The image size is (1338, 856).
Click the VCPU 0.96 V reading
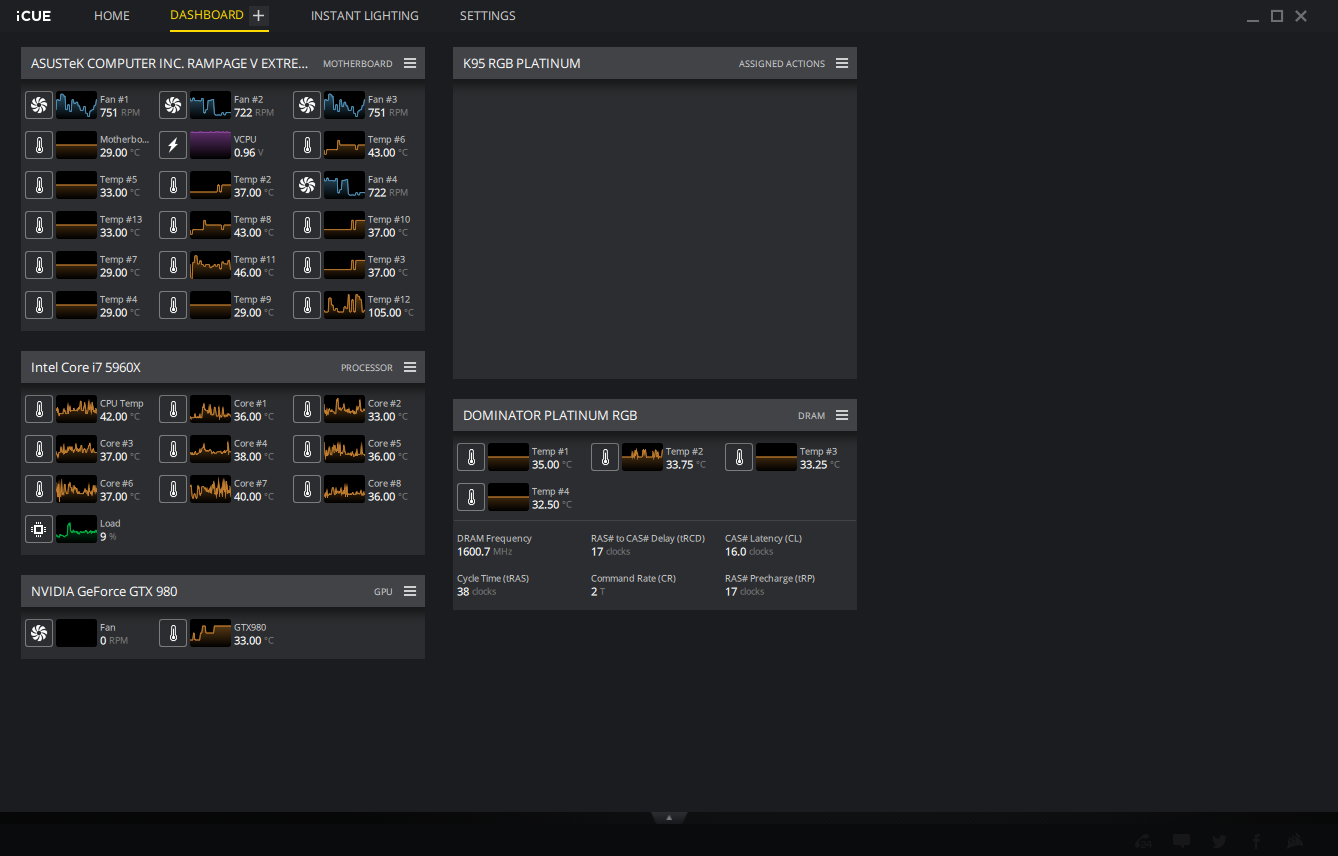pos(249,153)
